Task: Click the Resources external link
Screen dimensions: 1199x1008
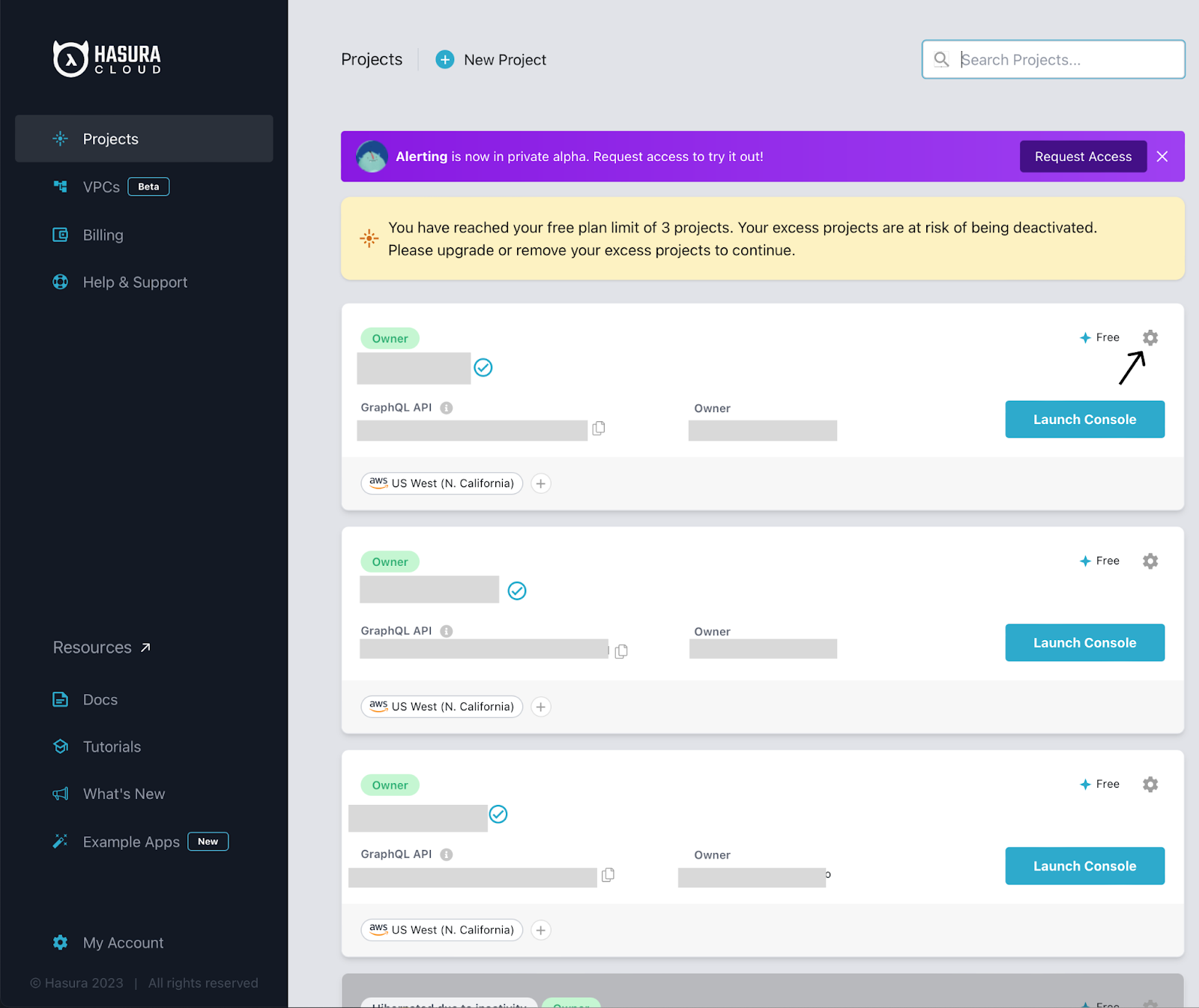Action: pyautogui.click(x=102, y=648)
